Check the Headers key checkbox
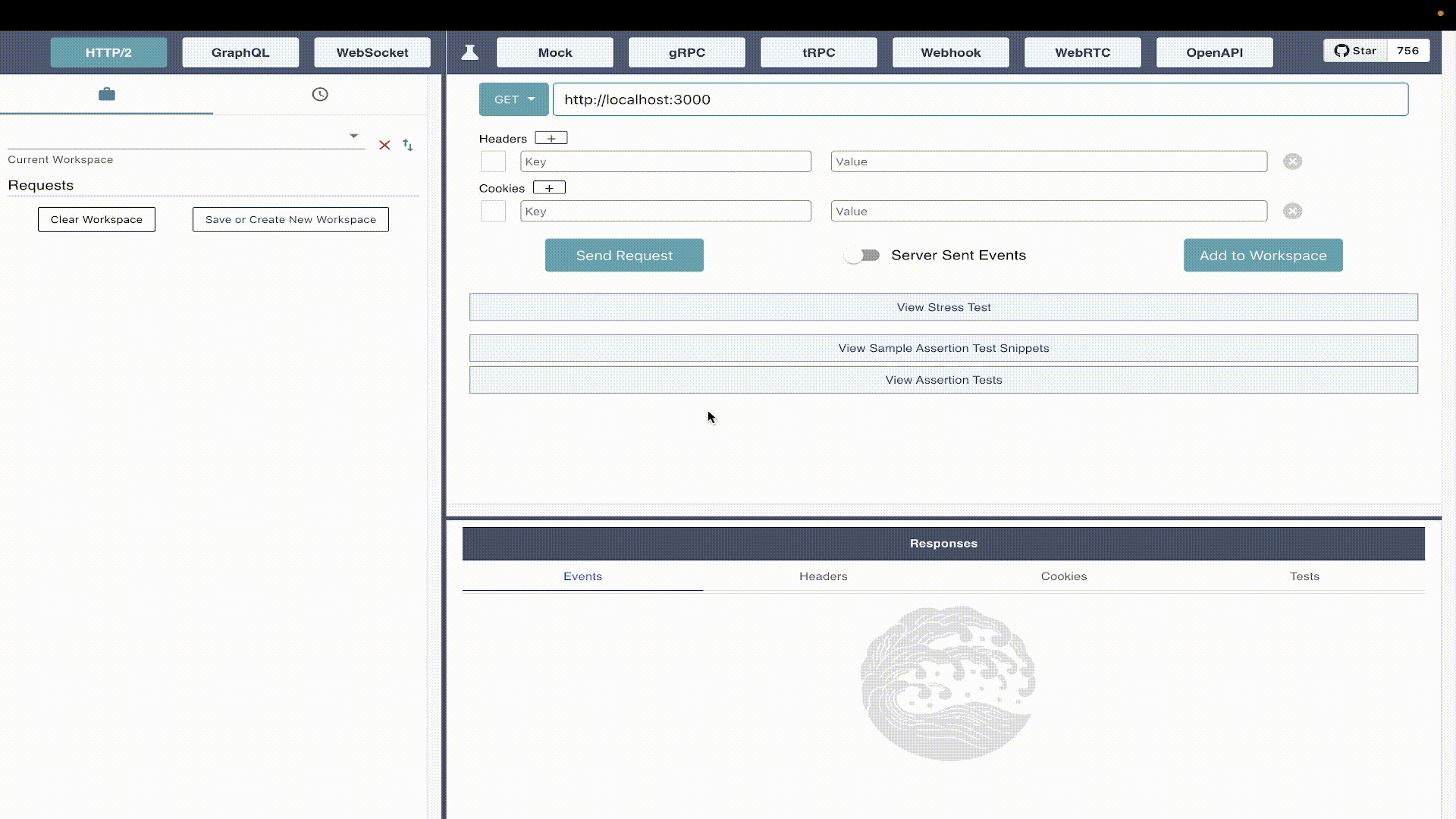The width and height of the screenshot is (1456, 819). 494,161
